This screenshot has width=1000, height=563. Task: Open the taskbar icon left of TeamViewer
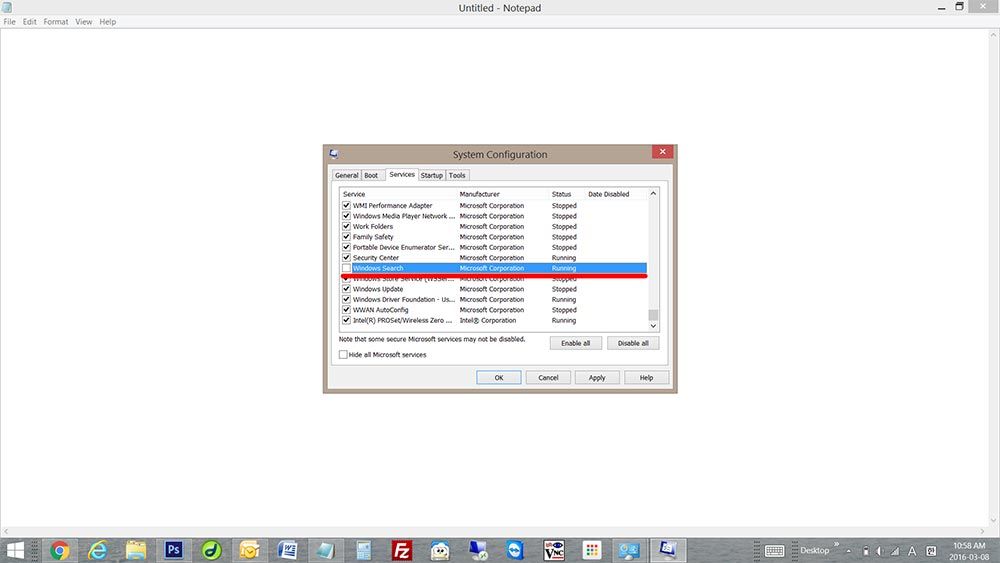(477, 550)
